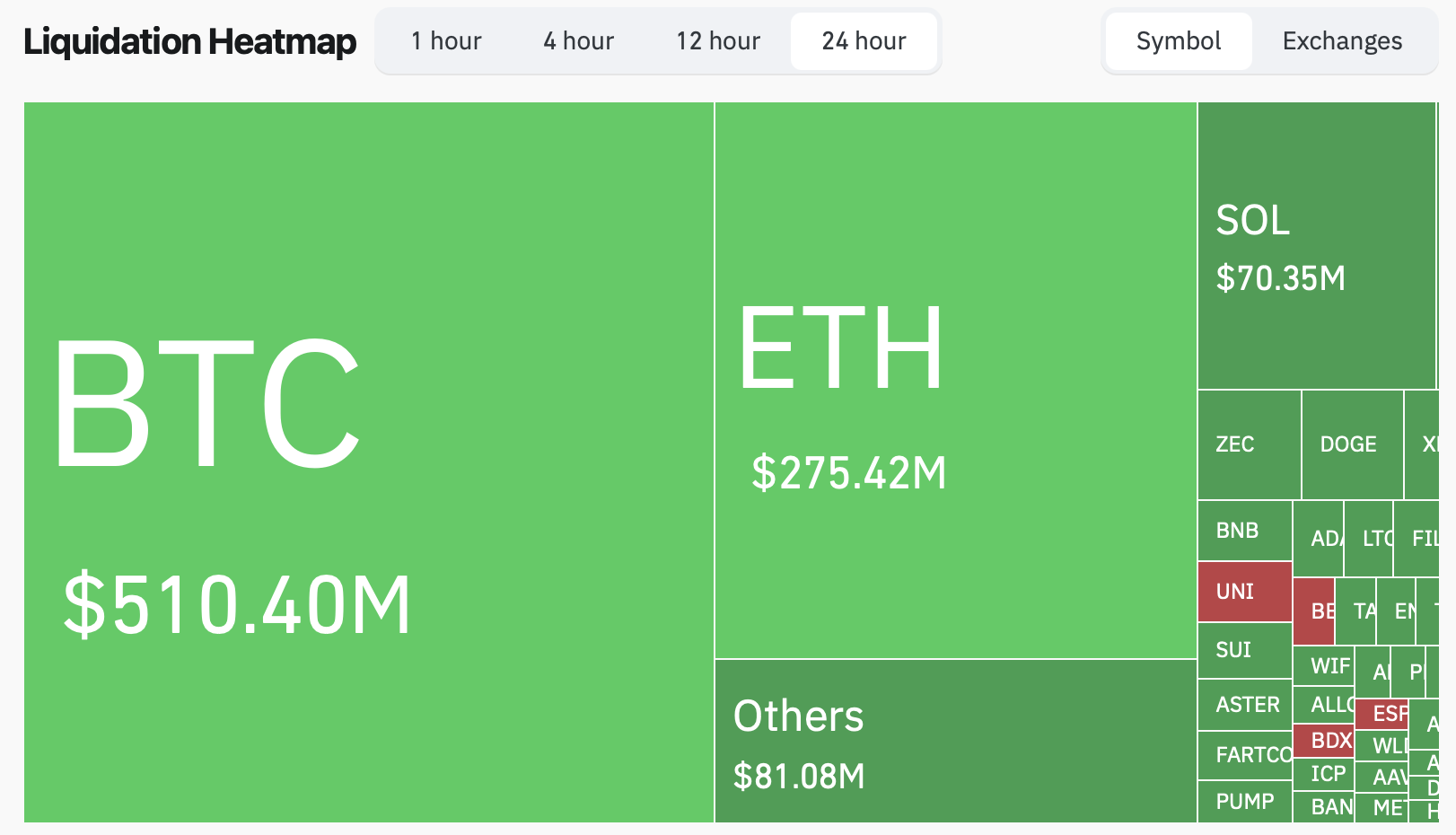Select the 4 hour timeframe tab

[578, 41]
